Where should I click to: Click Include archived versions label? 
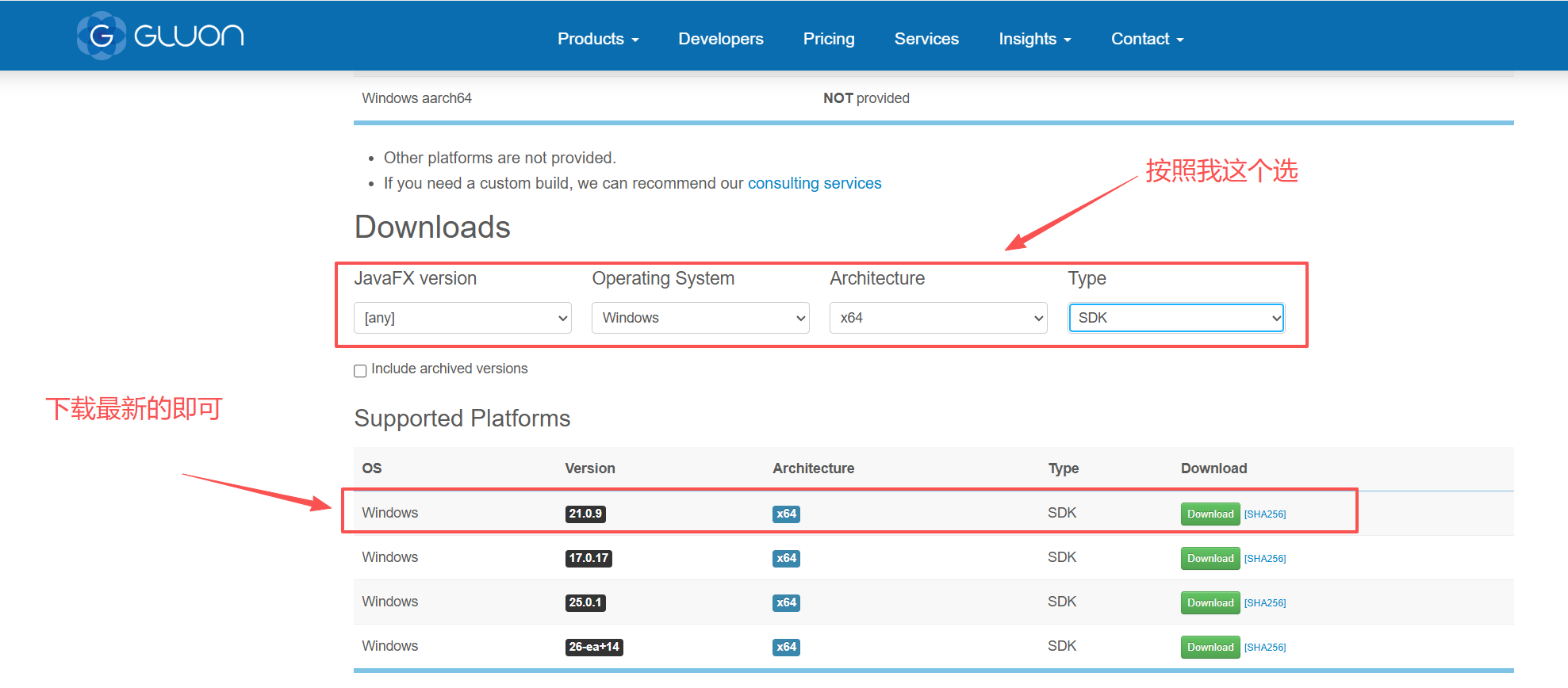(449, 369)
